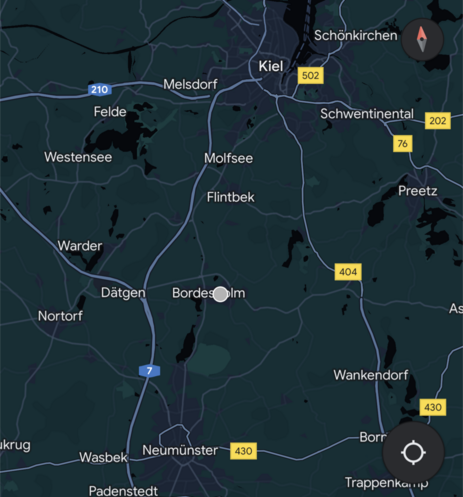Click the 430 marker below Wankendorf
463x497 pixels.
(433, 407)
